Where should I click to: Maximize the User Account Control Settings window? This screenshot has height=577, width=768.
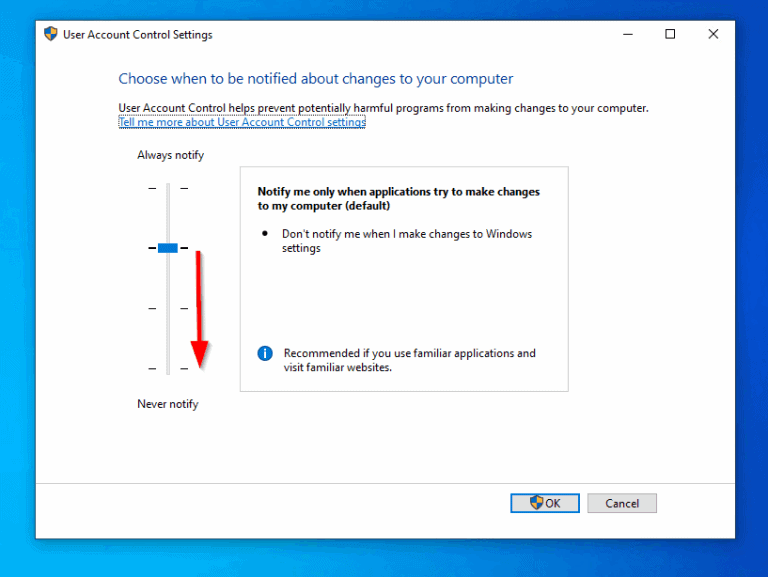coord(670,34)
